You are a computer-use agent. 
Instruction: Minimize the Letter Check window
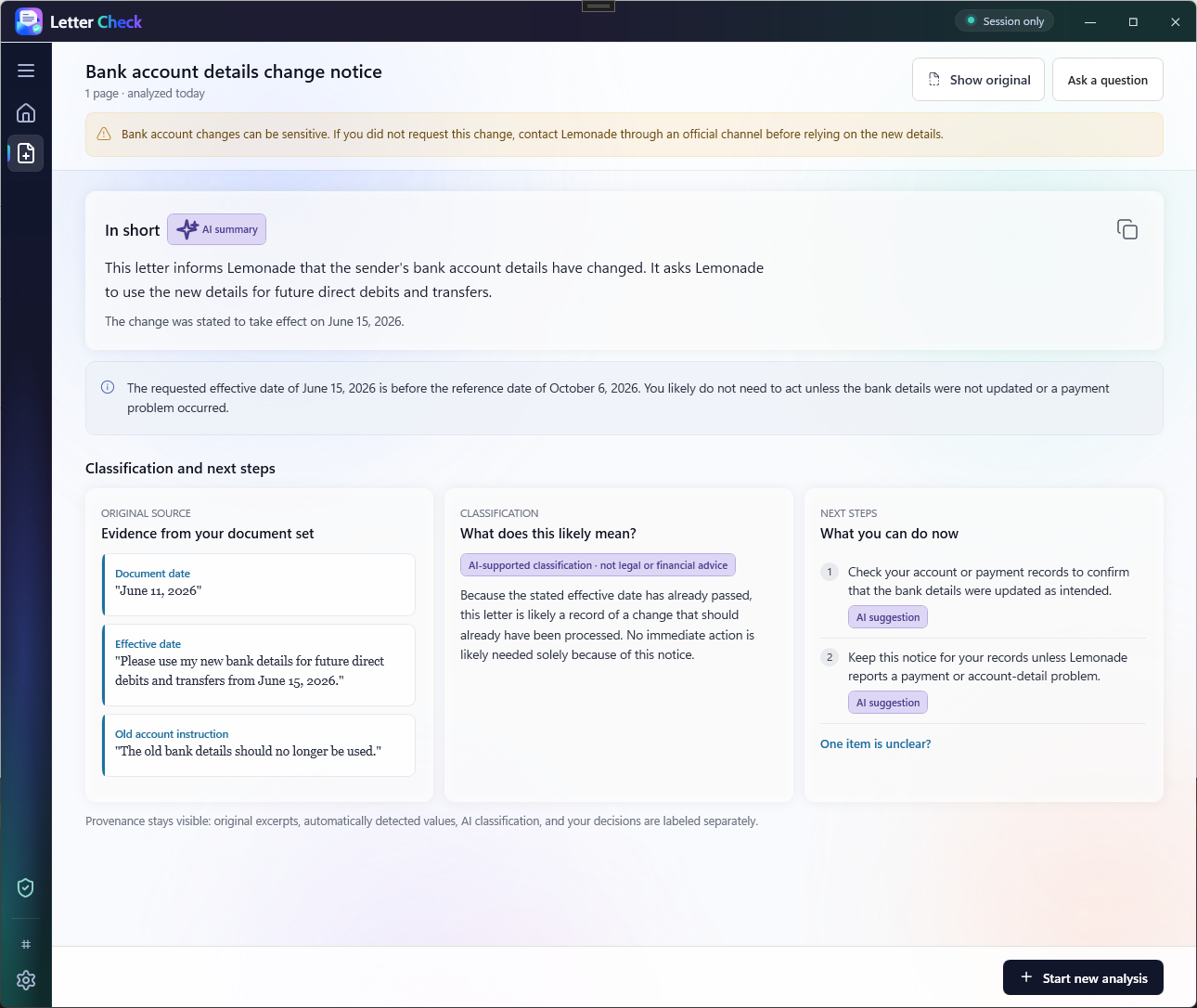pos(1090,21)
